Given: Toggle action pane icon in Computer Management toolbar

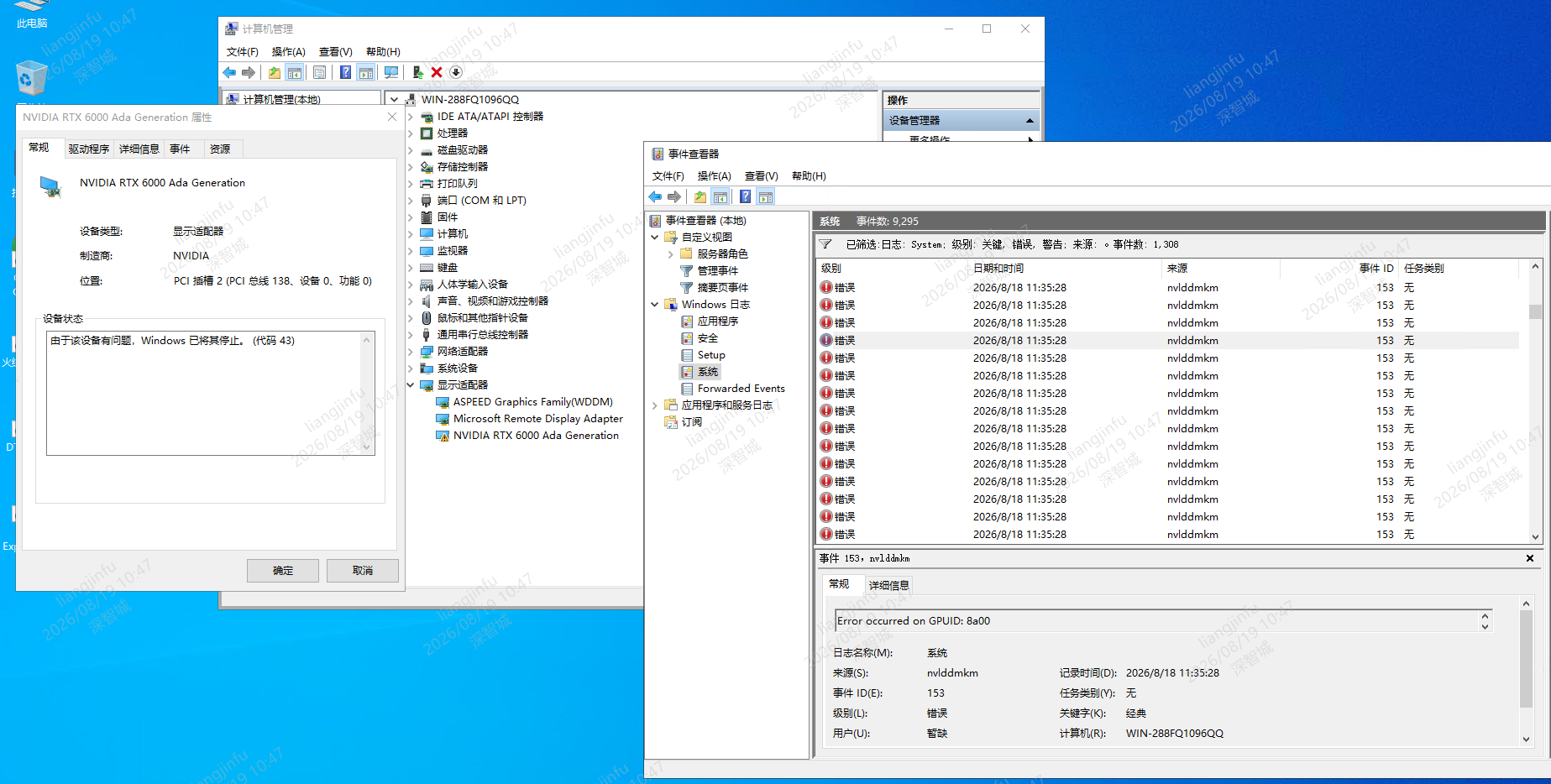Looking at the screenshot, I should point(366,73).
